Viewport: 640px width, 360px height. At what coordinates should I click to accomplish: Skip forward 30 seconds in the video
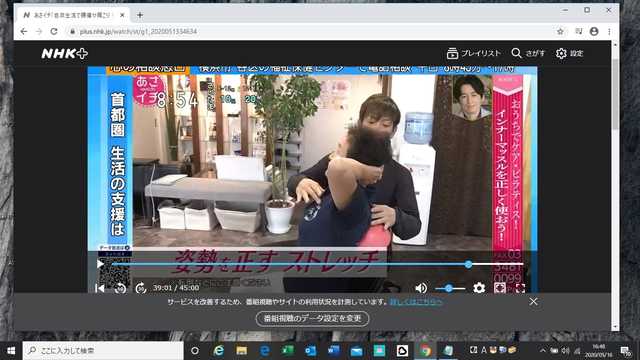click(141, 288)
